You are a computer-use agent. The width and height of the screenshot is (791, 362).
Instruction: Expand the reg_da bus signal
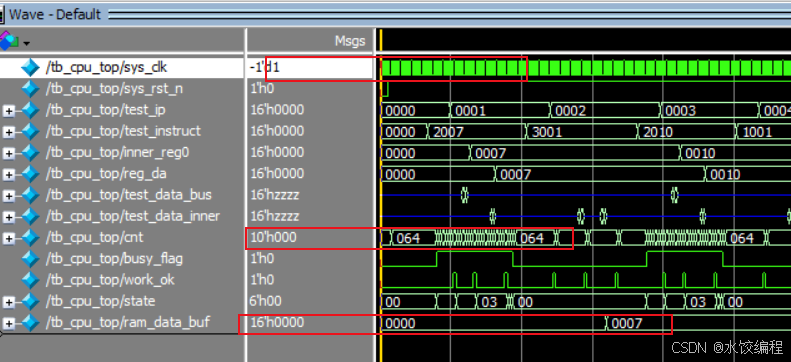coord(9,175)
